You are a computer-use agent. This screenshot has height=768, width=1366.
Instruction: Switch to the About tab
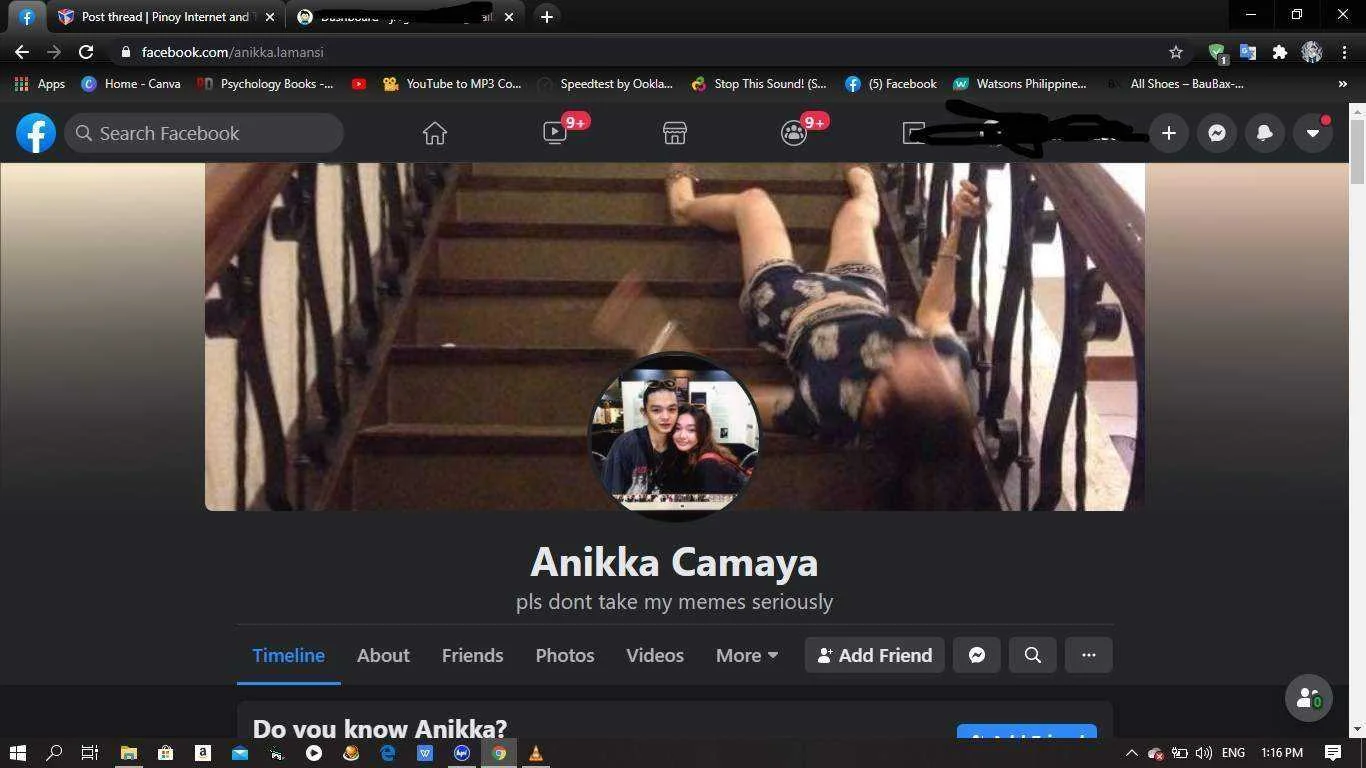383,655
